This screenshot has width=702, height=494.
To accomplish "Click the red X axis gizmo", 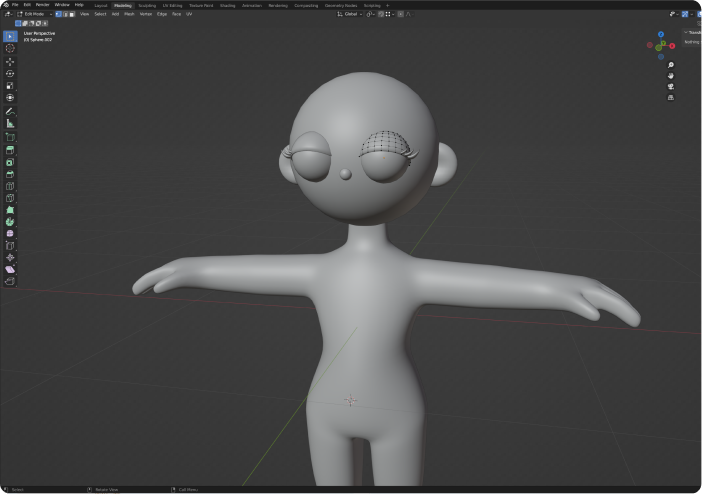I will [x=672, y=46].
